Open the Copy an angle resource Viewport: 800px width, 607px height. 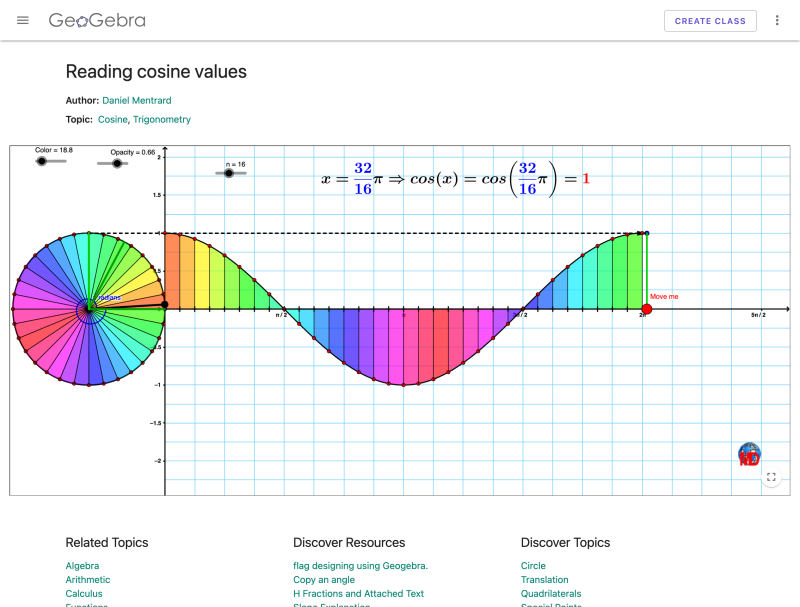pos(324,579)
